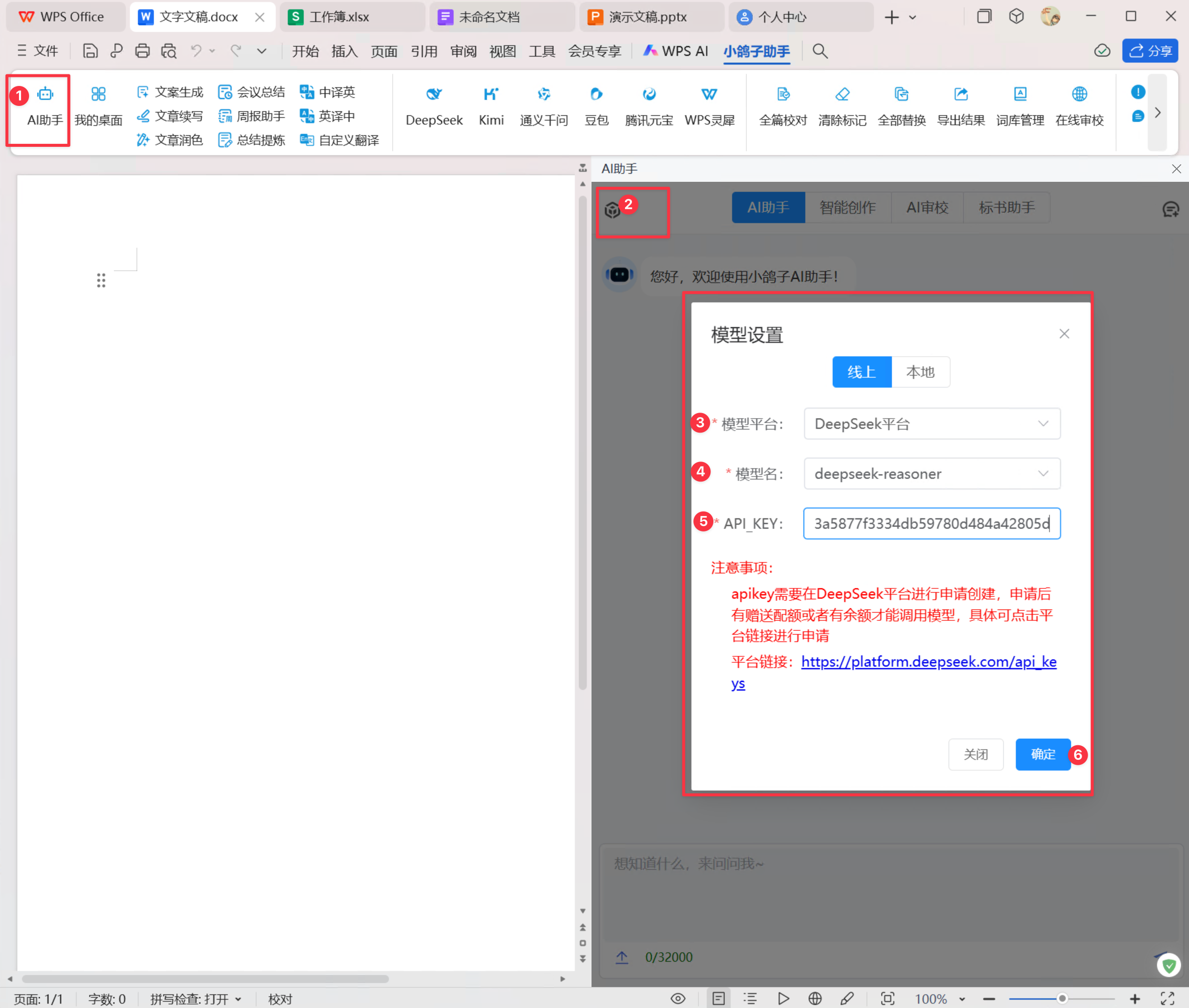
Task: Click the search magnifier in menu bar
Action: (820, 51)
